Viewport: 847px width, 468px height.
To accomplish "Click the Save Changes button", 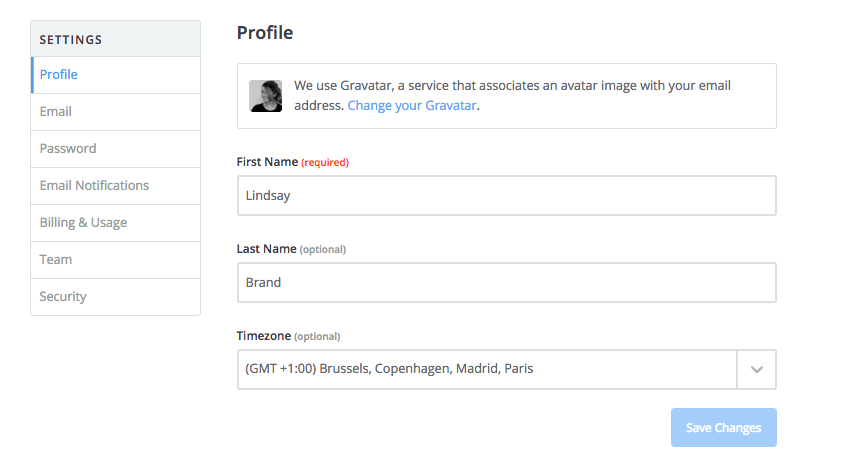I will 724,427.
